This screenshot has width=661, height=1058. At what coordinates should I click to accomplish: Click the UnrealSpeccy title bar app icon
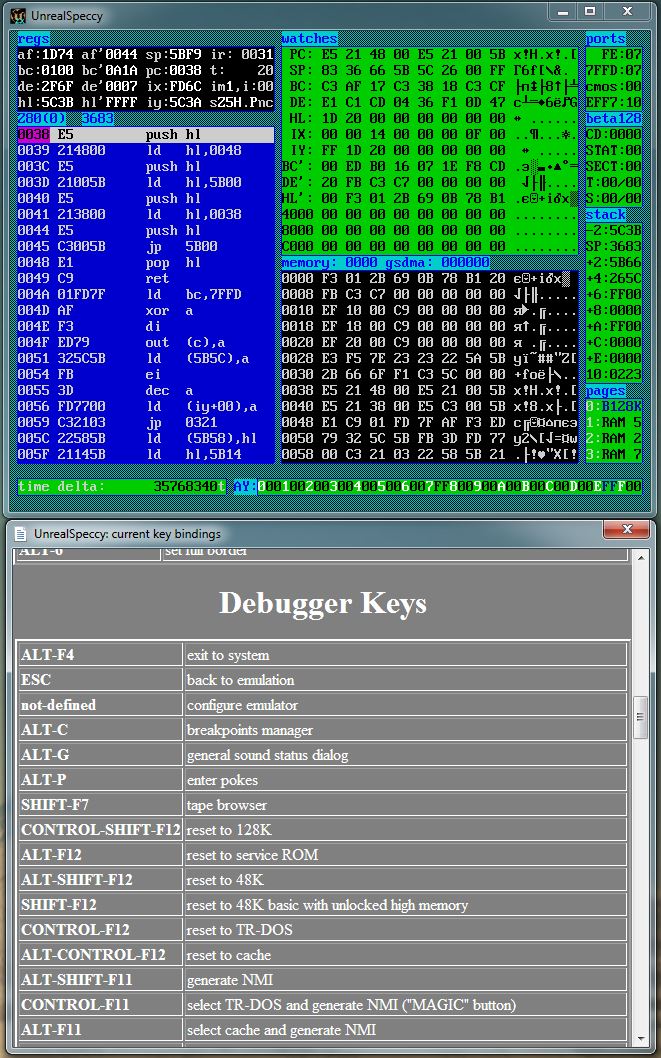click(18, 15)
